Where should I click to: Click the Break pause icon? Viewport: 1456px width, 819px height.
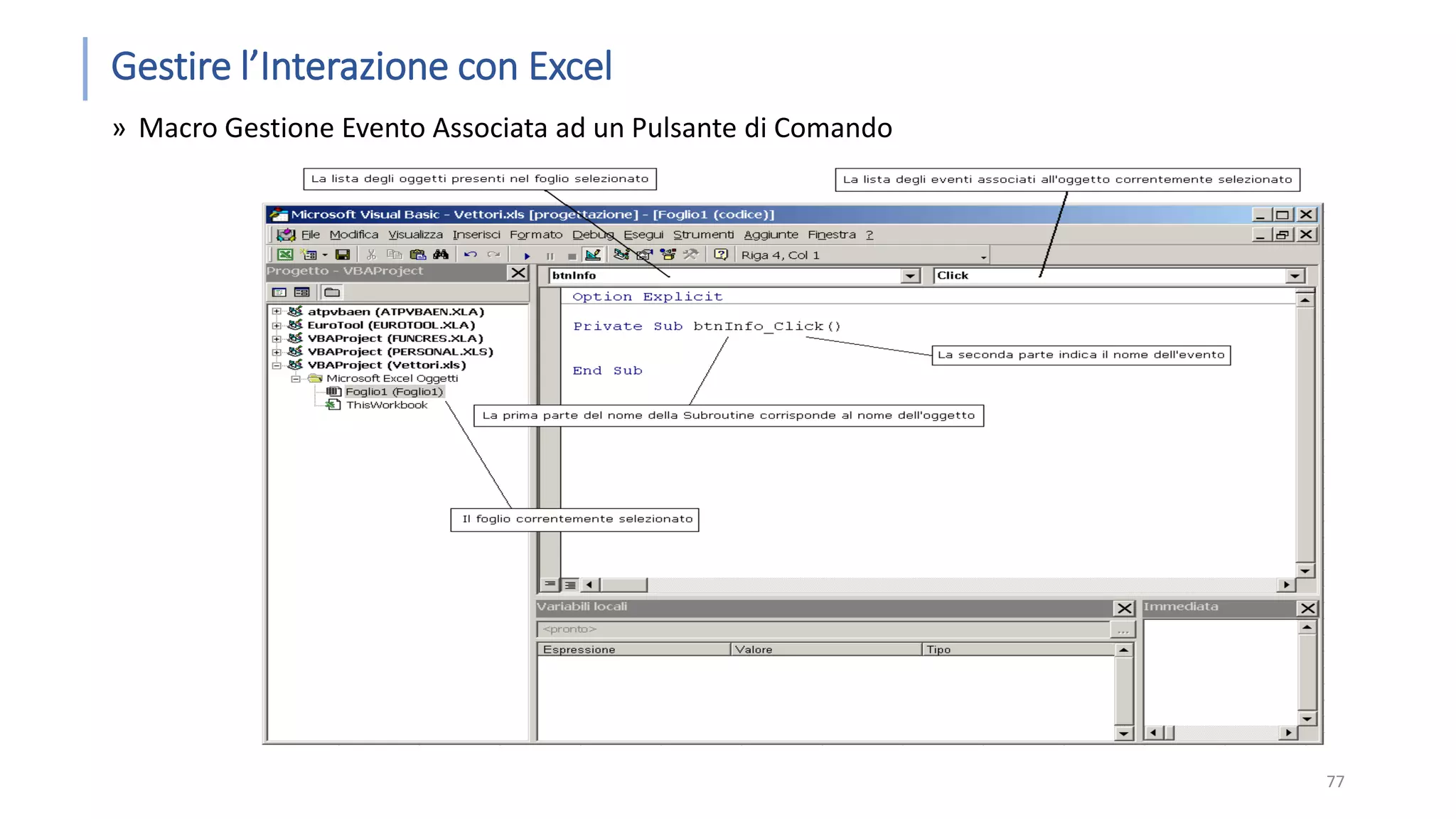(550, 256)
